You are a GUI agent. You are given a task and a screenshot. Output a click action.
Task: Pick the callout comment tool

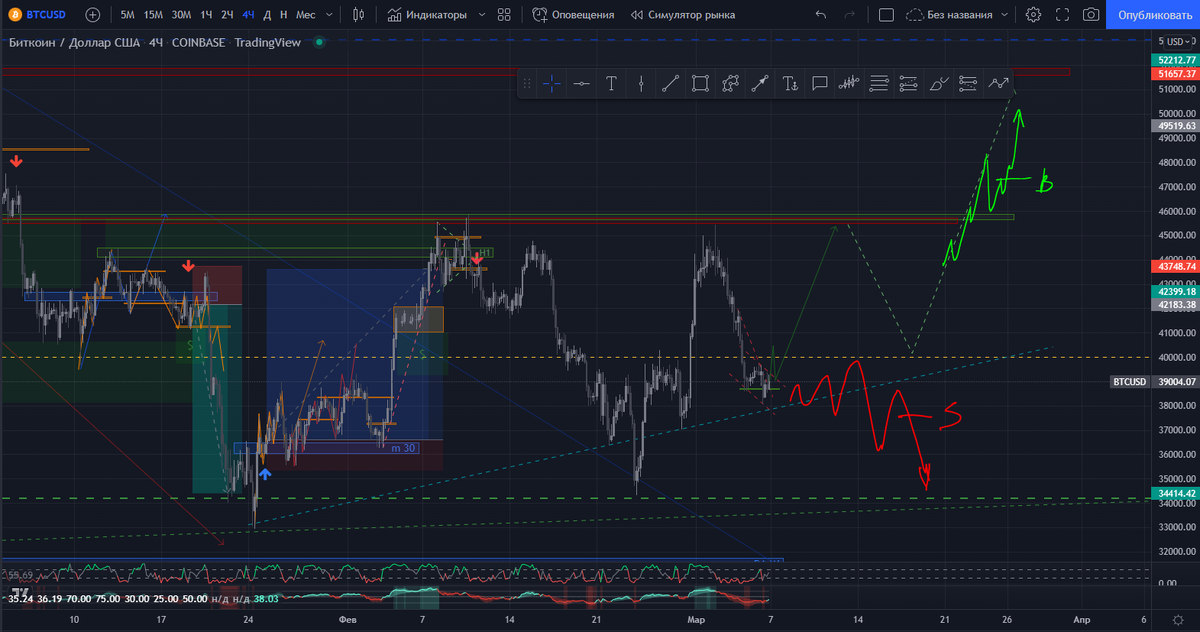[x=820, y=83]
